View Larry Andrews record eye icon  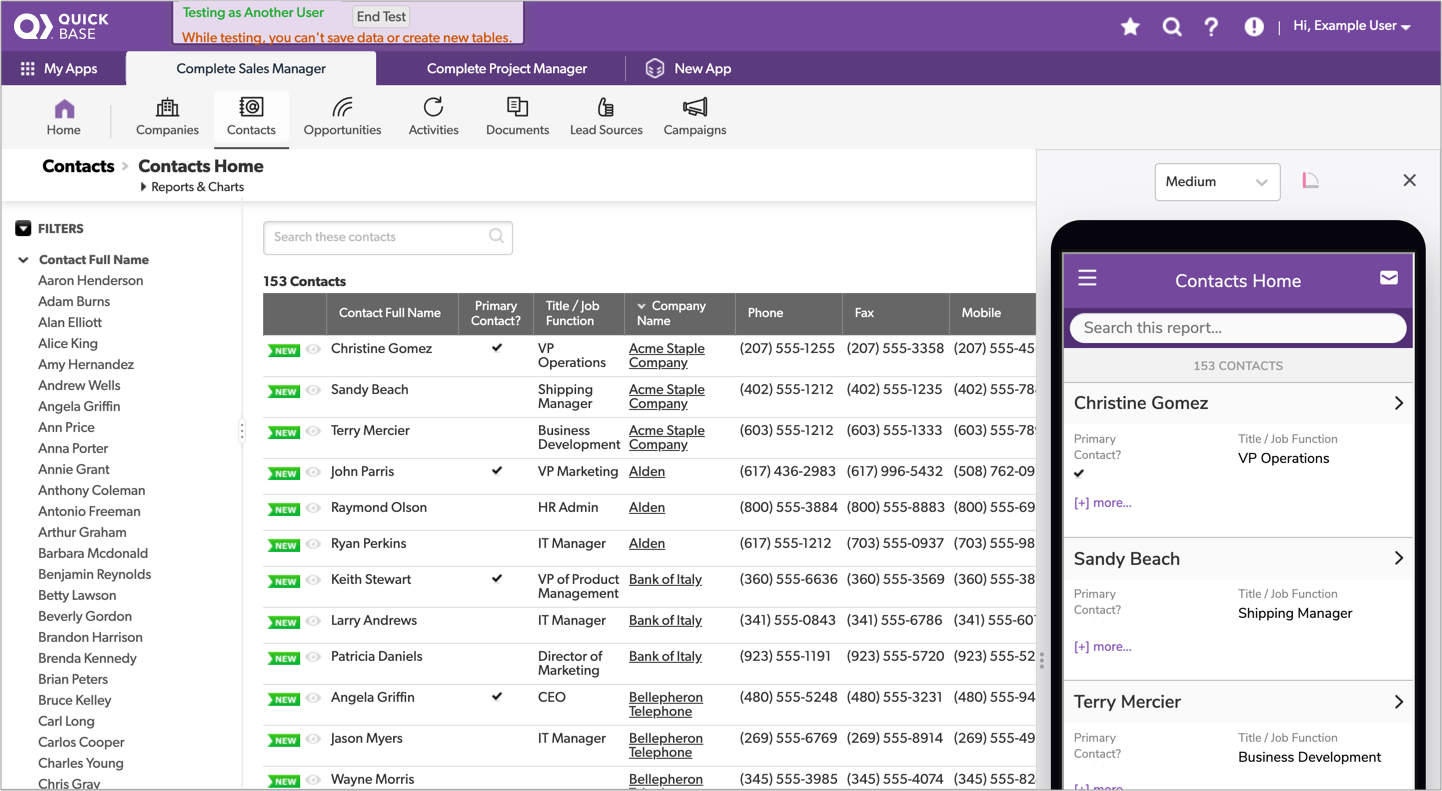pos(313,621)
